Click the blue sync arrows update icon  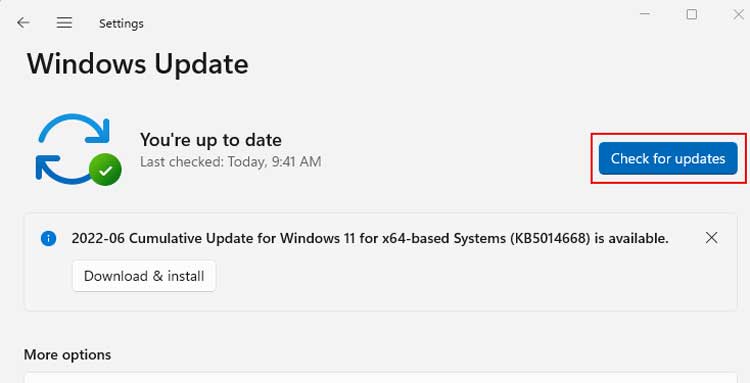[73, 148]
